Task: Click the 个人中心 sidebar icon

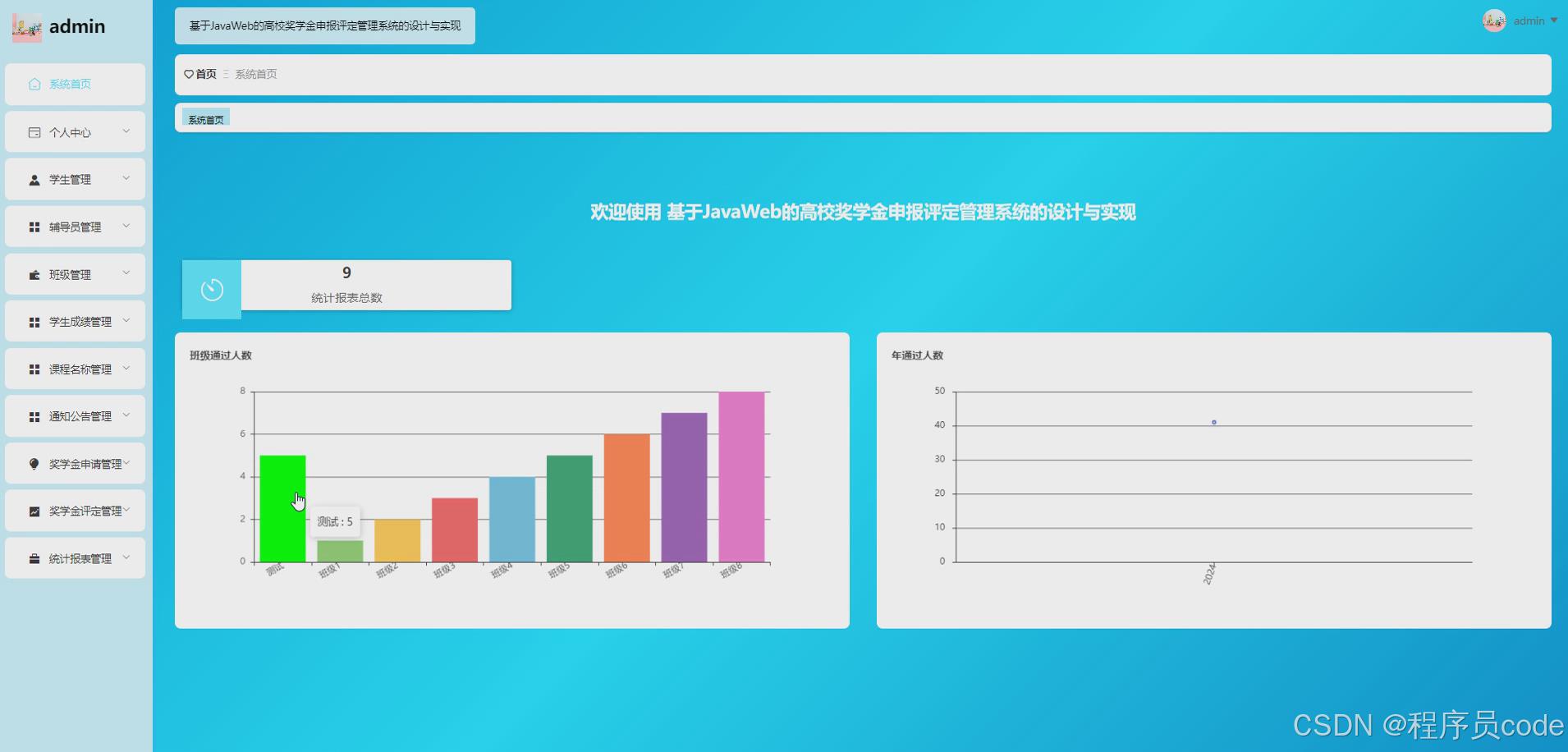Action: coord(34,132)
